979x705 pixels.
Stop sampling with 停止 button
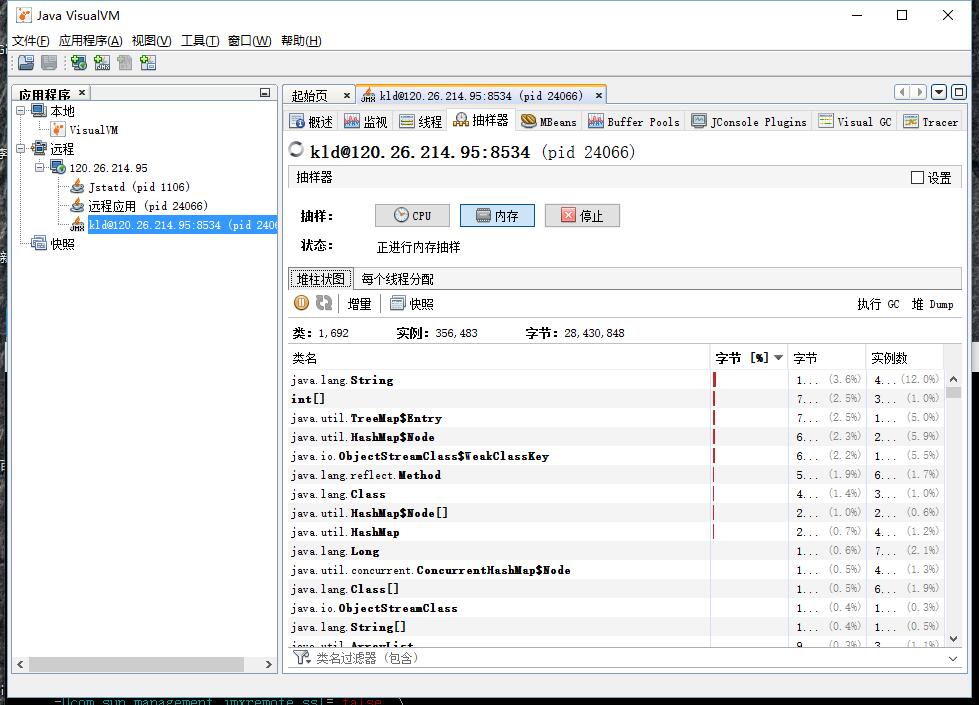(x=582, y=215)
